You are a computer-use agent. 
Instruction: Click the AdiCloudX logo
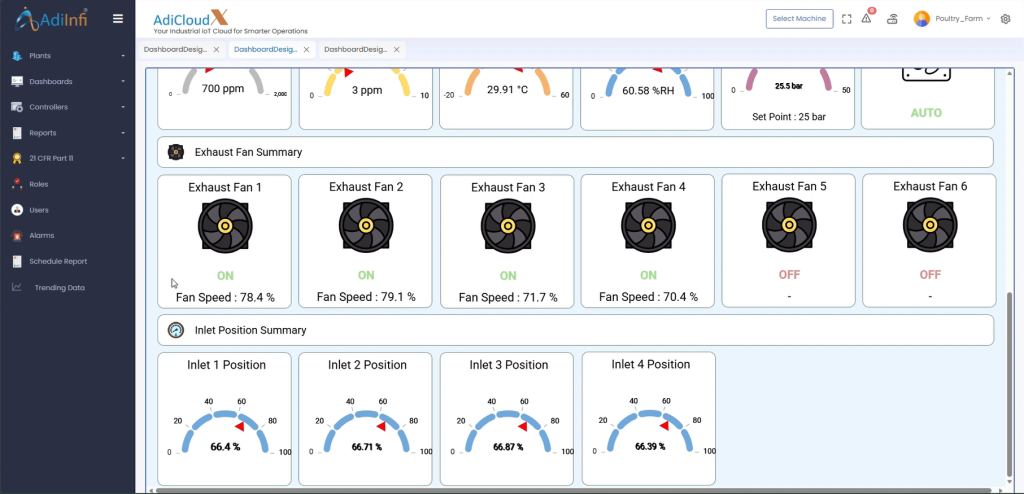coord(231,22)
